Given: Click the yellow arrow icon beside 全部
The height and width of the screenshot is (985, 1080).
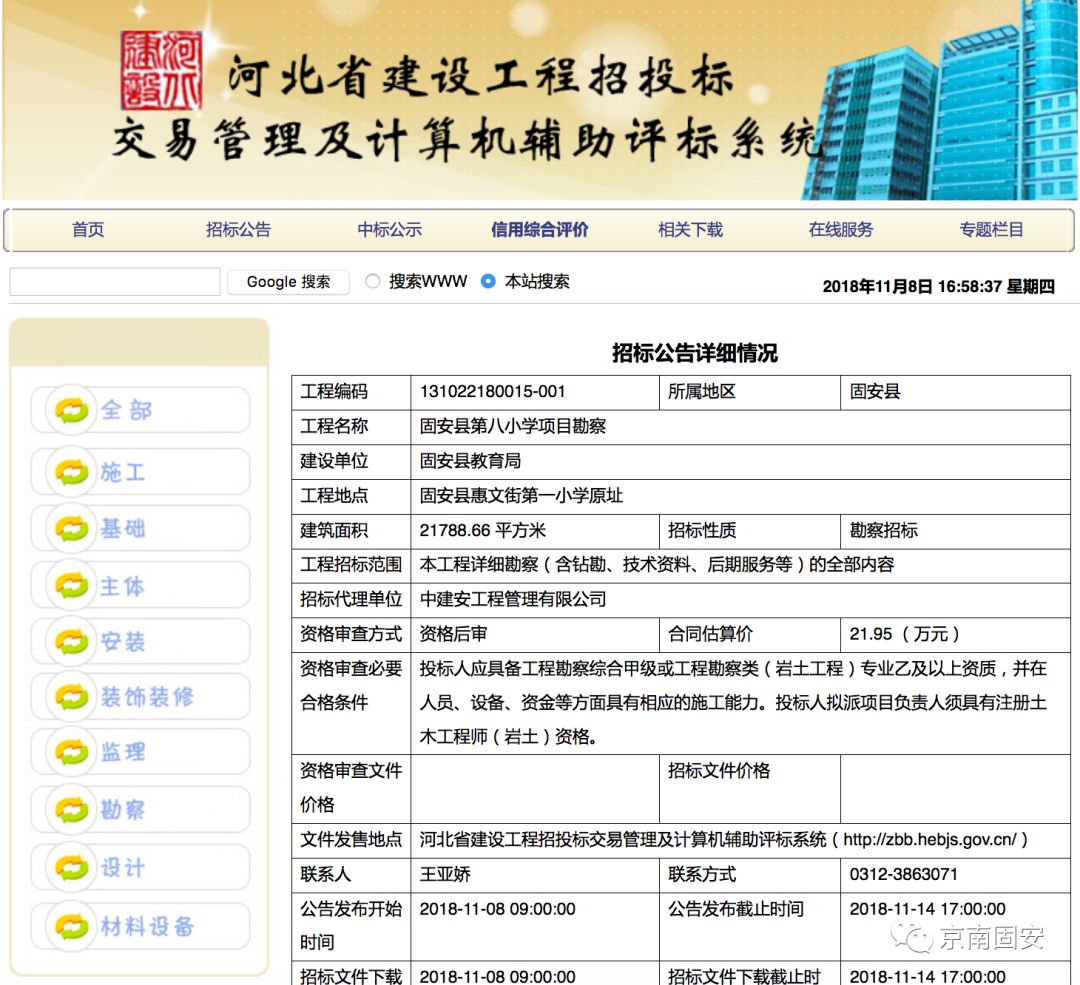Looking at the screenshot, I should coord(72,411).
